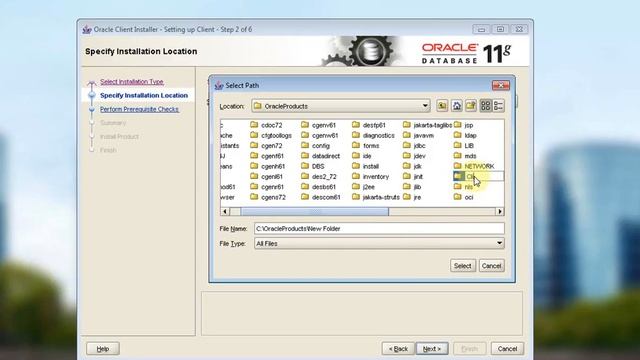Select the des2_72 folder
The image size is (640, 360).
point(319,176)
